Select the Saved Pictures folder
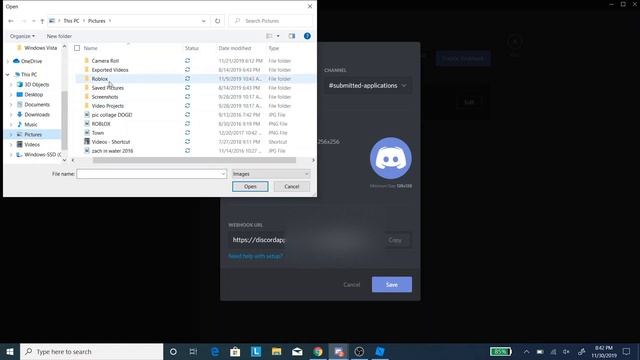This screenshot has width=640, height=360. [107, 88]
